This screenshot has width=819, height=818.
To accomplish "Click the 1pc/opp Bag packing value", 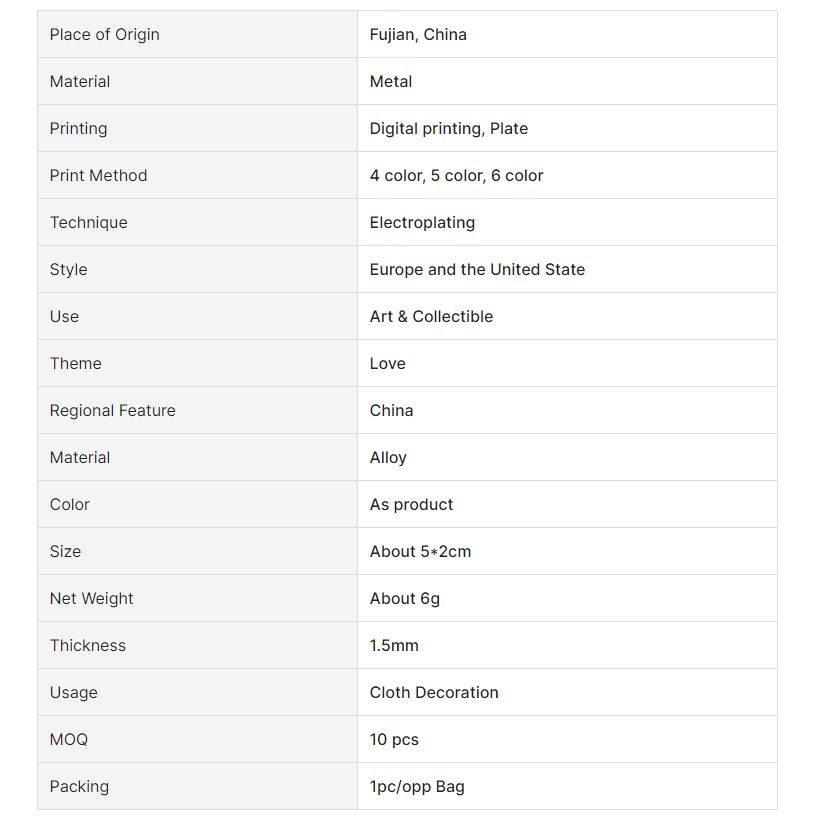I will [417, 786].
